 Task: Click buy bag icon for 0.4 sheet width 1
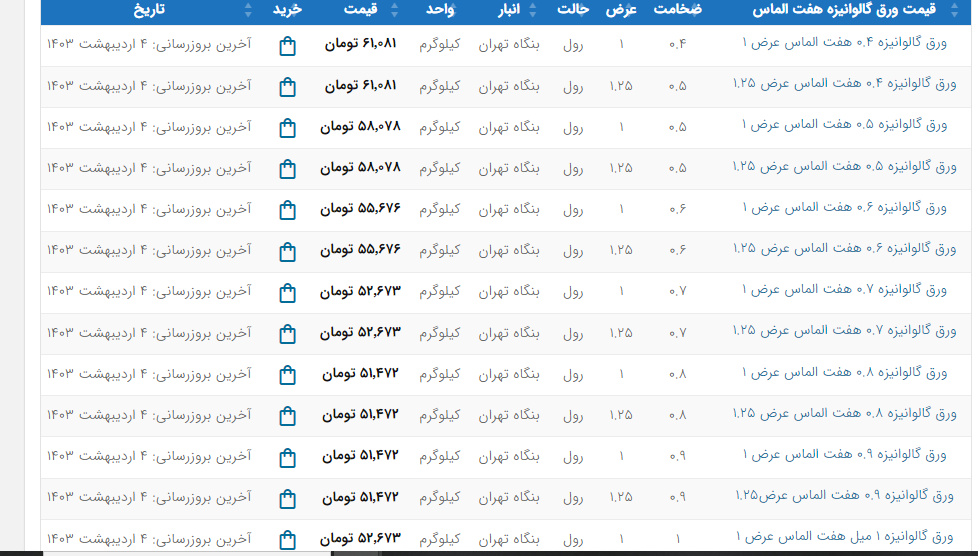(288, 46)
